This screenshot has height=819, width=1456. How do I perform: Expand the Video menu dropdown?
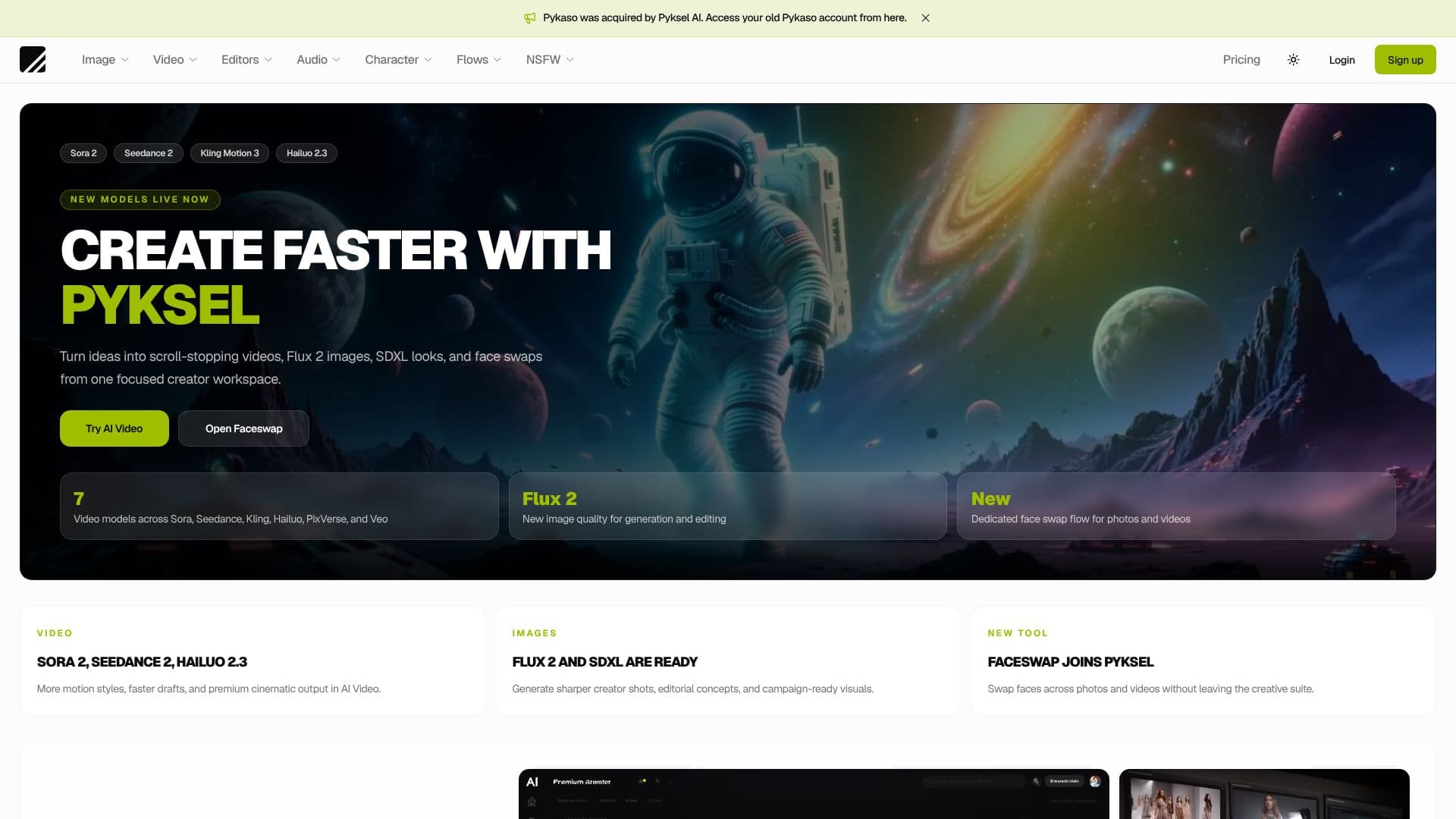coord(174,60)
